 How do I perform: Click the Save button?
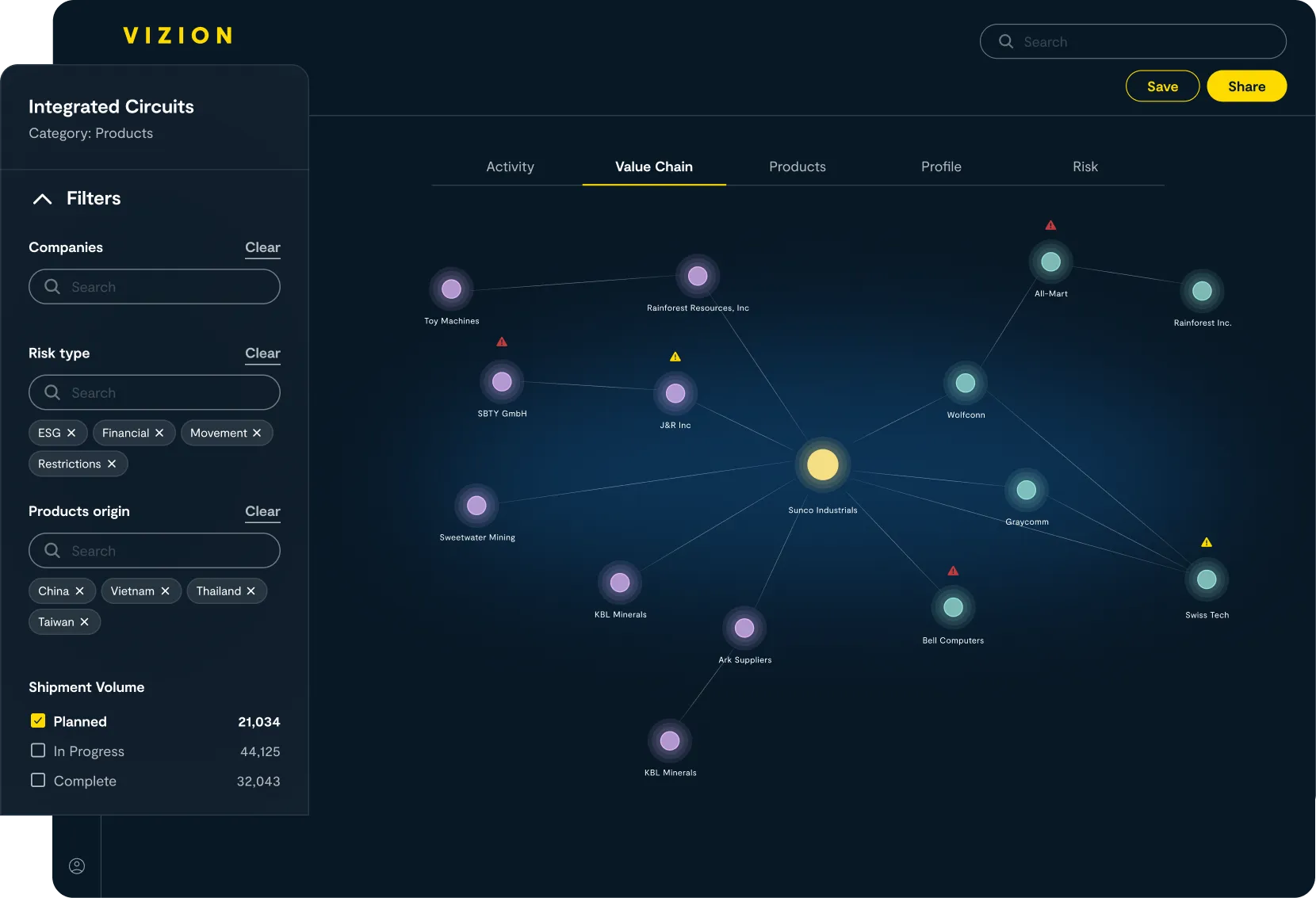(x=1162, y=86)
